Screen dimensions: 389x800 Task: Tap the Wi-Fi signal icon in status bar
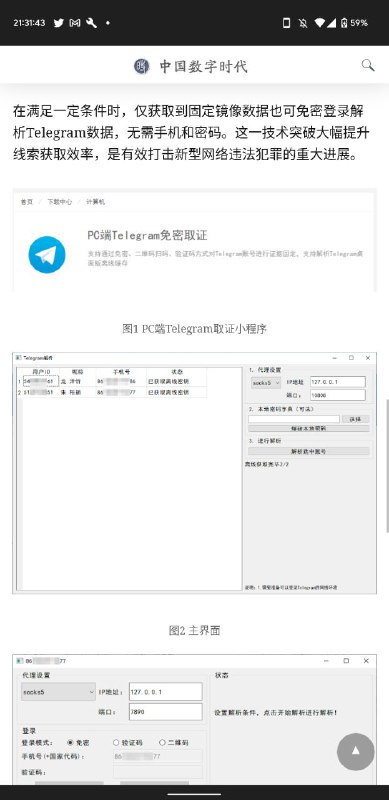320,23
